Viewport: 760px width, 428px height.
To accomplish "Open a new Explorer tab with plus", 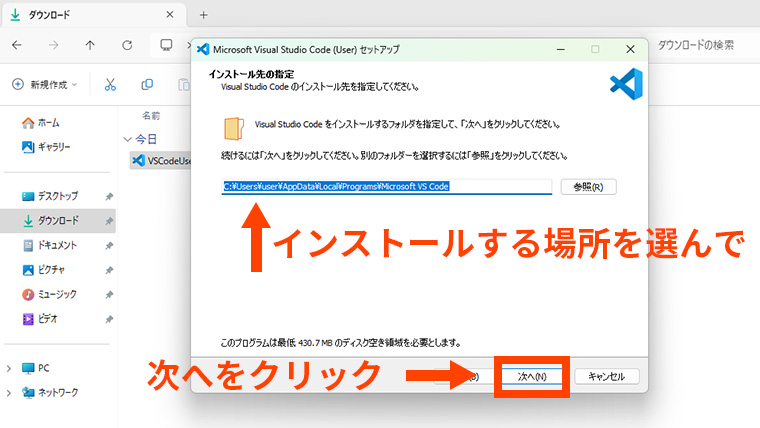I will [204, 14].
